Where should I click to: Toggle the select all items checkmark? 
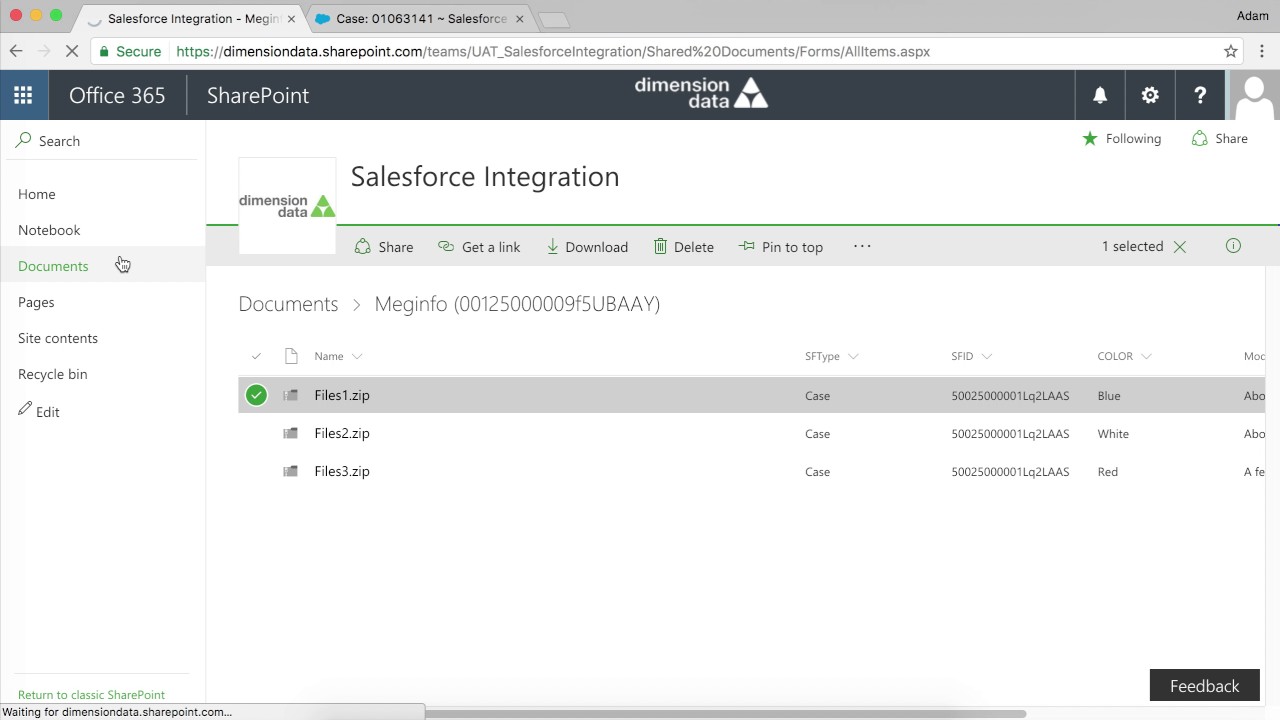(x=256, y=356)
